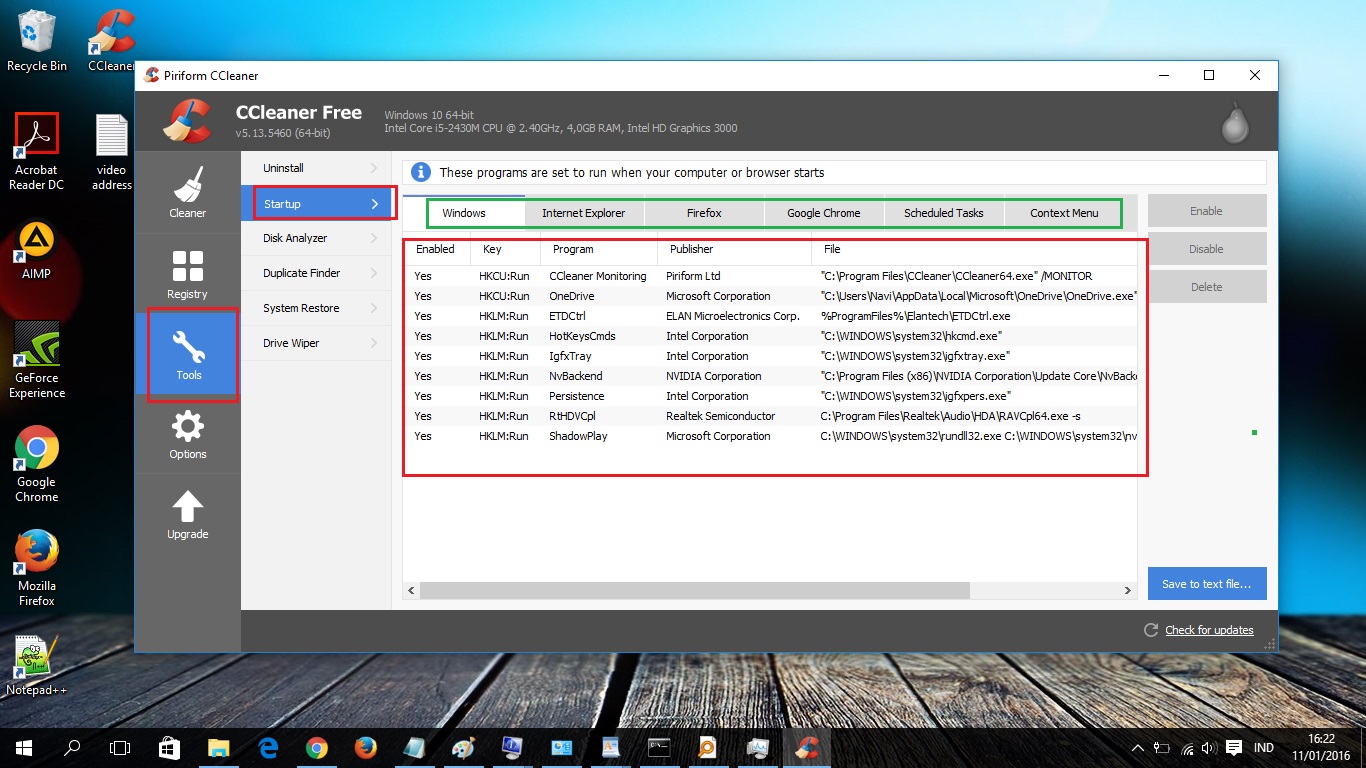The image size is (1366, 768).
Task: Launch GeForce Experience desktop shortcut
Action: coord(37,360)
